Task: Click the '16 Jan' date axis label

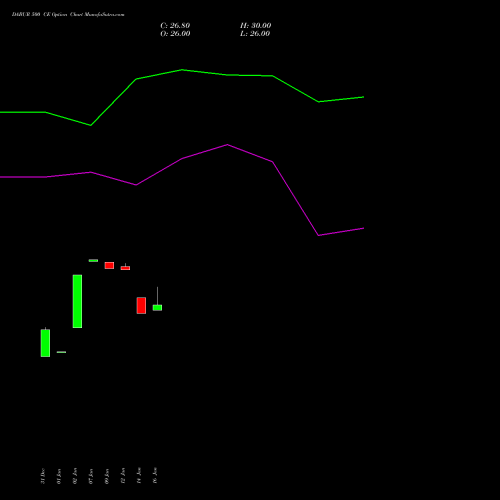Action: point(155,476)
